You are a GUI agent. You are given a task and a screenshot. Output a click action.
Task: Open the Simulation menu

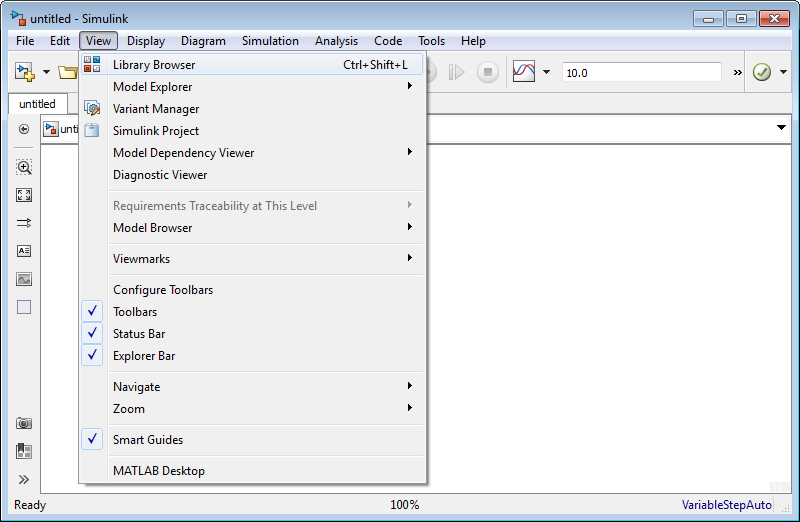coord(270,41)
